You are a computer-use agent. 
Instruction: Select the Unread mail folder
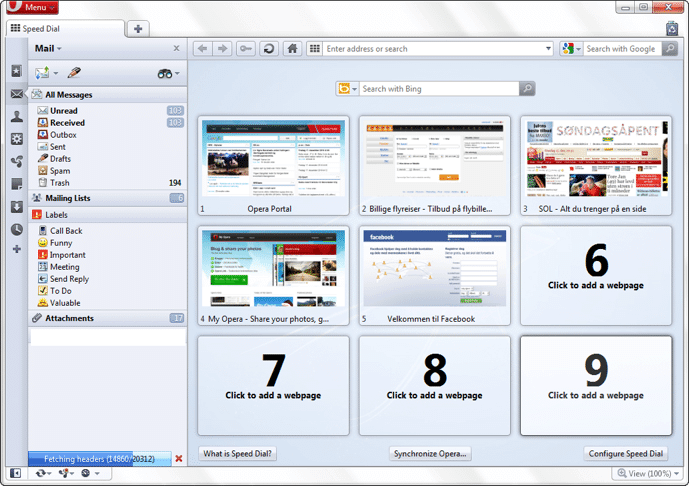pos(110,111)
